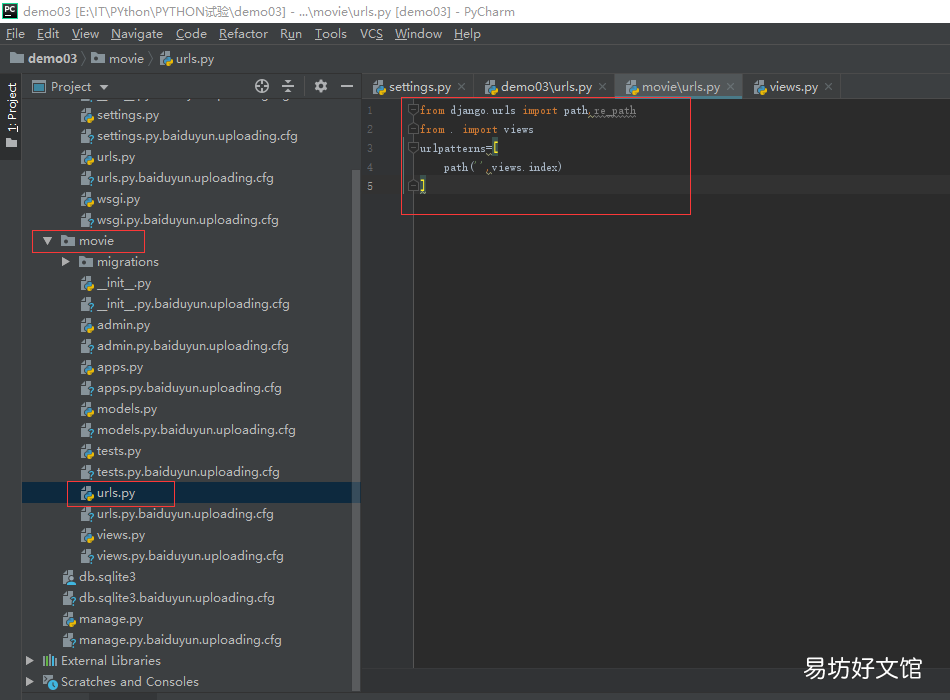Select __init__.py under movie folder
This screenshot has width=950, height=700.
[x=124, y=283]
